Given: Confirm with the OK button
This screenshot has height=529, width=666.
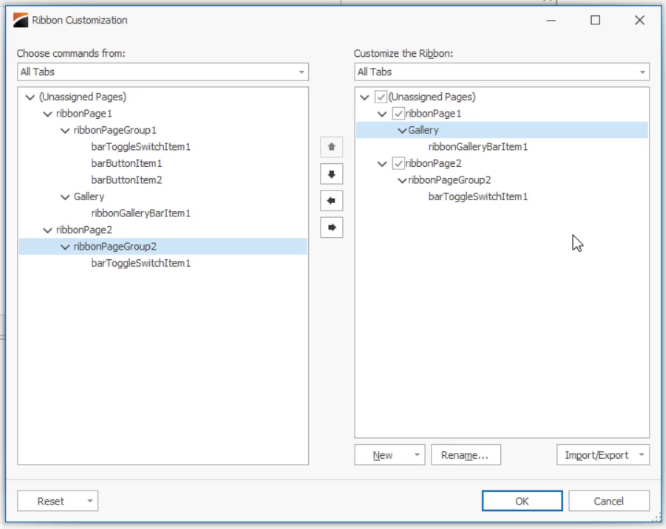Looking at the screenshot, I should [x=522, y=501].
